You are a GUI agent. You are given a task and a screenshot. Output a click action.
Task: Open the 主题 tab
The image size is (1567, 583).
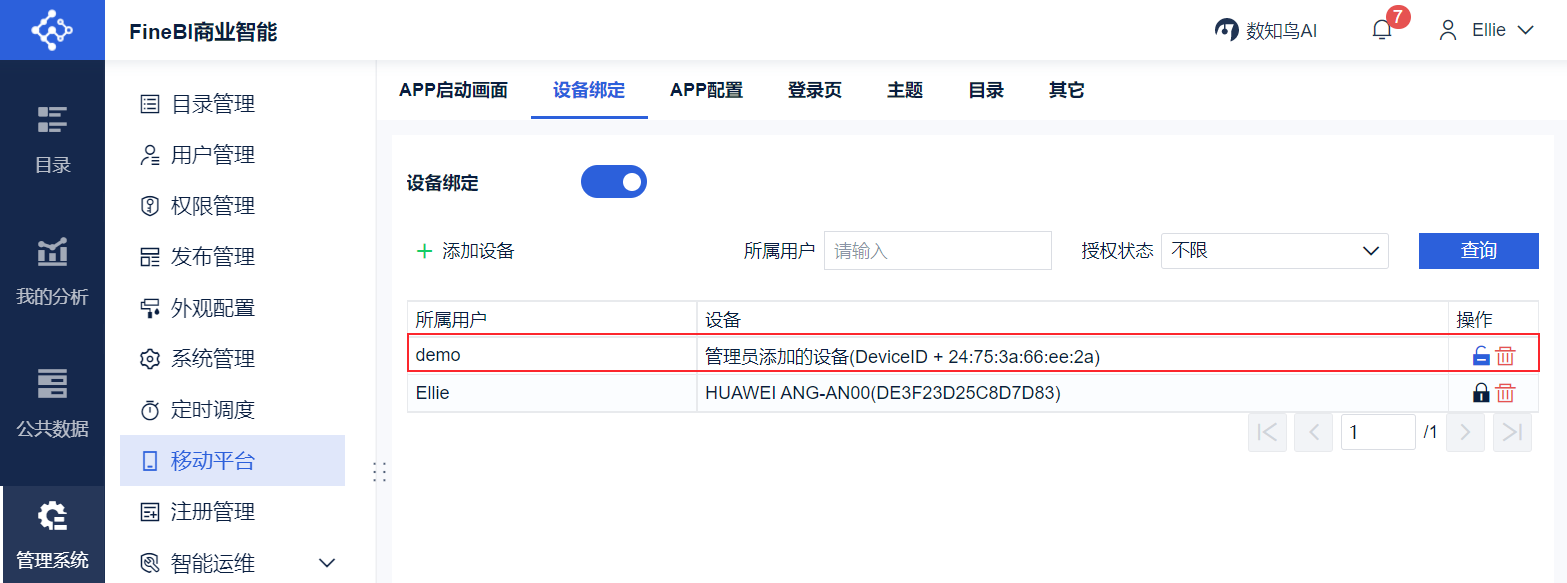click(905, 90)
